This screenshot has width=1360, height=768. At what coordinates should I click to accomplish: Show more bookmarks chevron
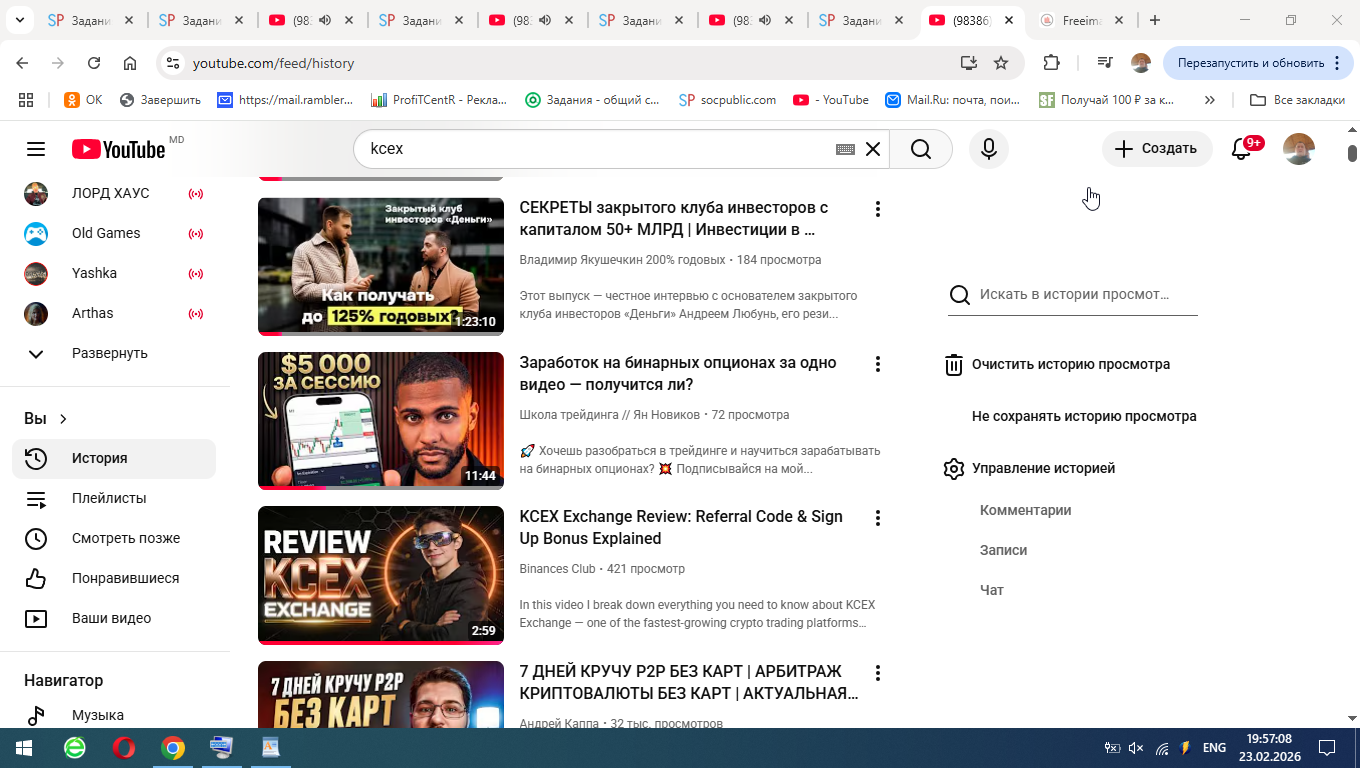pos(1210,100)
